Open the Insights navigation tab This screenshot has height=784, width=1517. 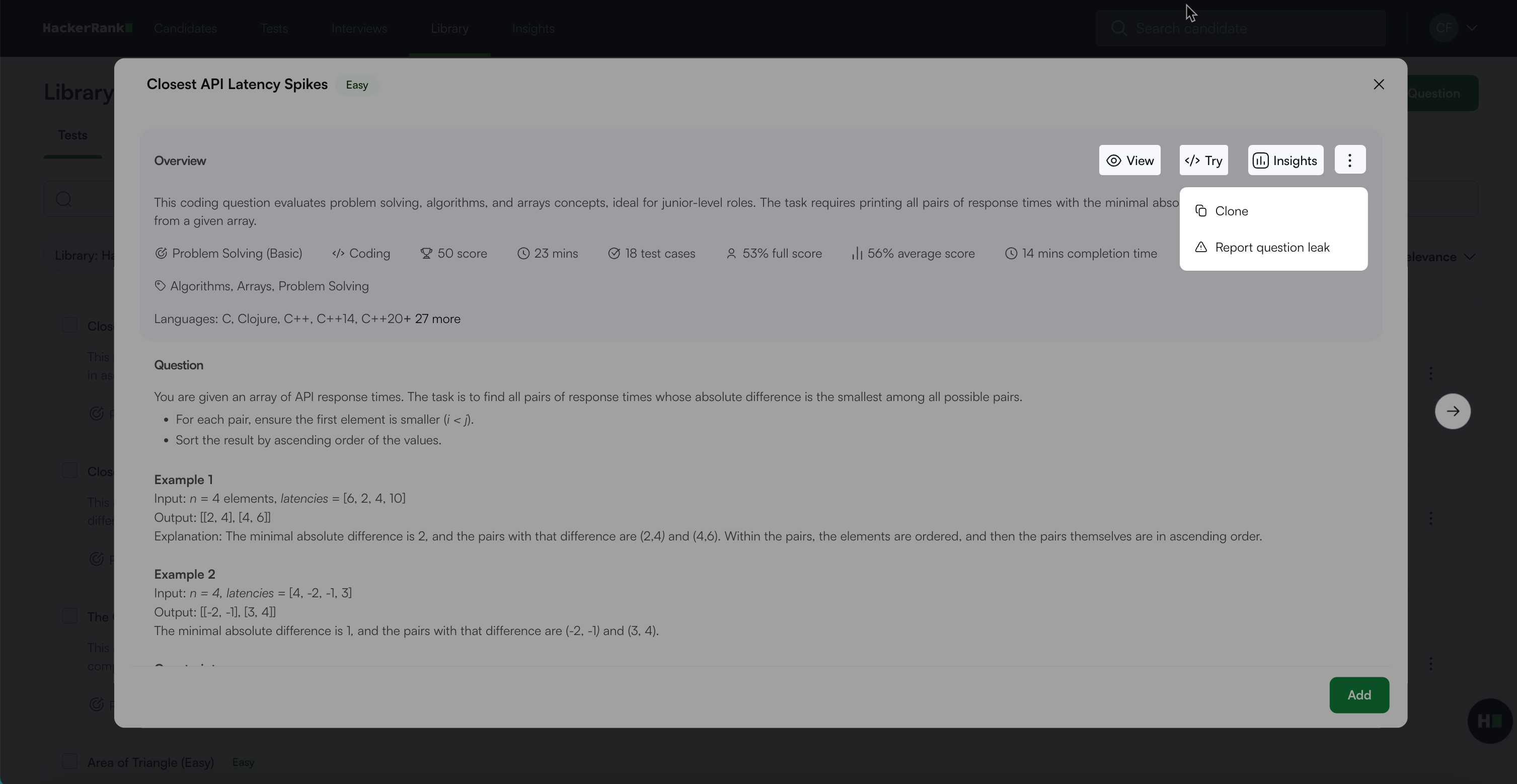(533, 28)
